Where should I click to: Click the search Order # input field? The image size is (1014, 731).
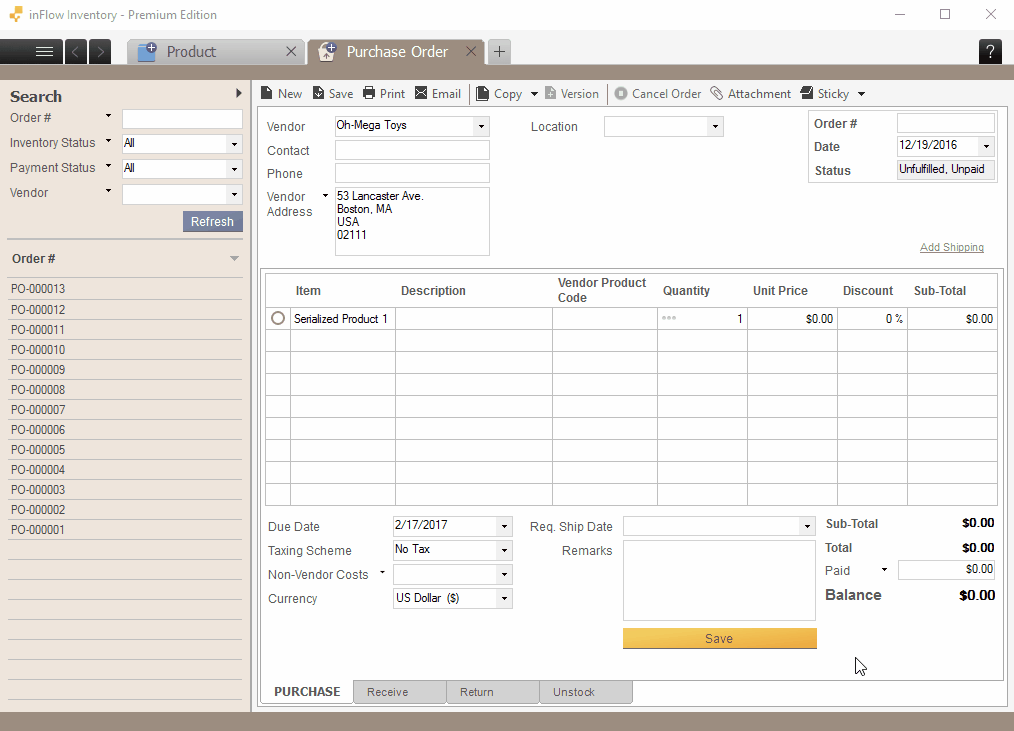tap(182, 118)
